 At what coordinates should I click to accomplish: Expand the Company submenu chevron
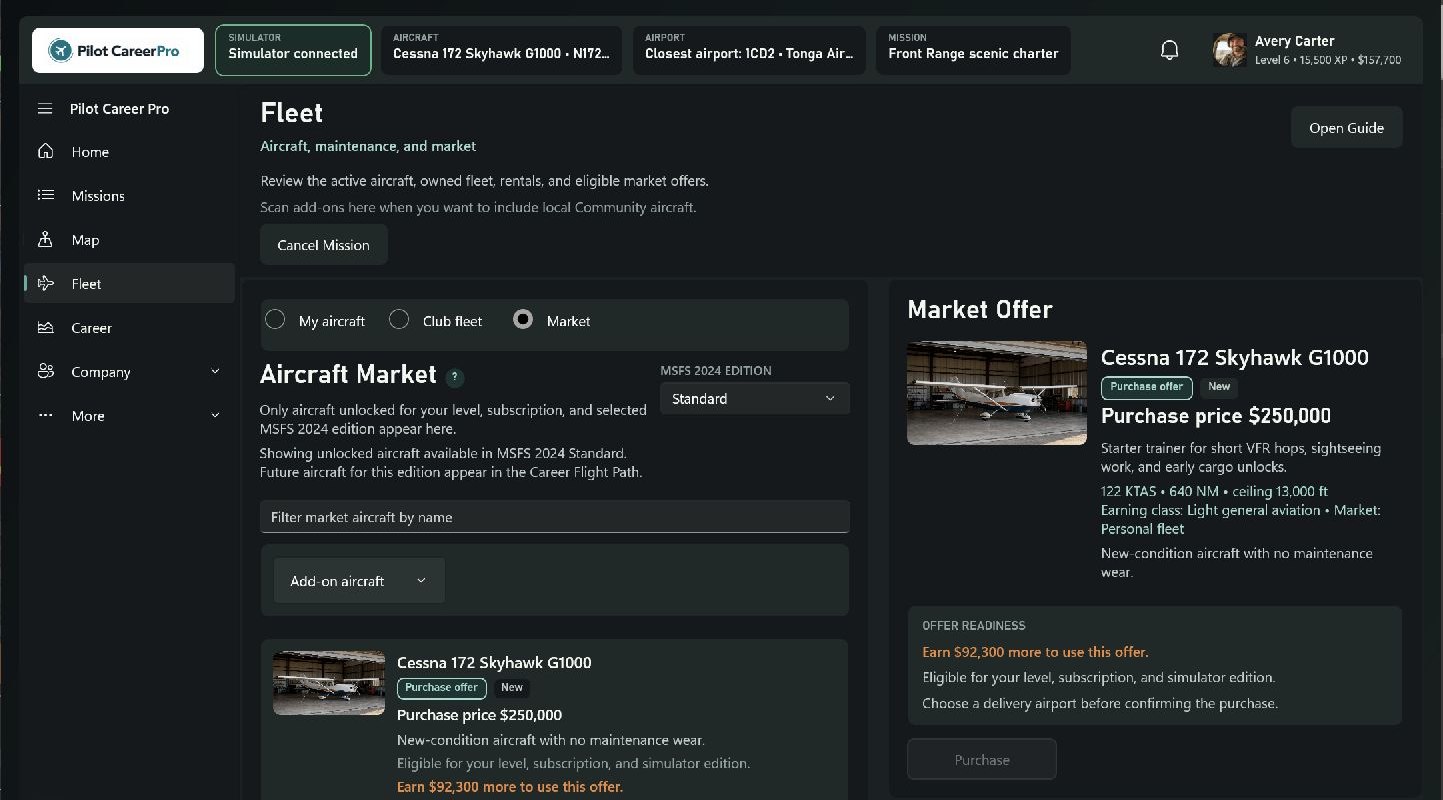click(215, 372)
